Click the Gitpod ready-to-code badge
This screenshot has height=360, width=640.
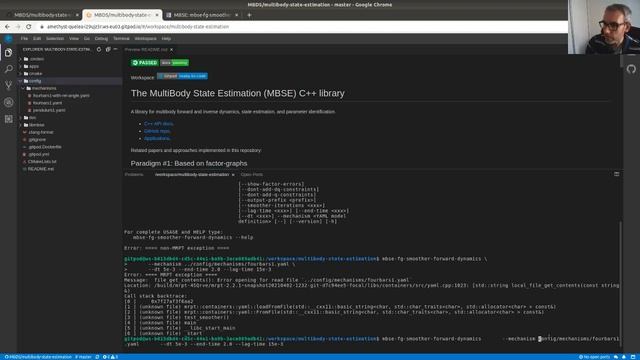coord(182,76)
